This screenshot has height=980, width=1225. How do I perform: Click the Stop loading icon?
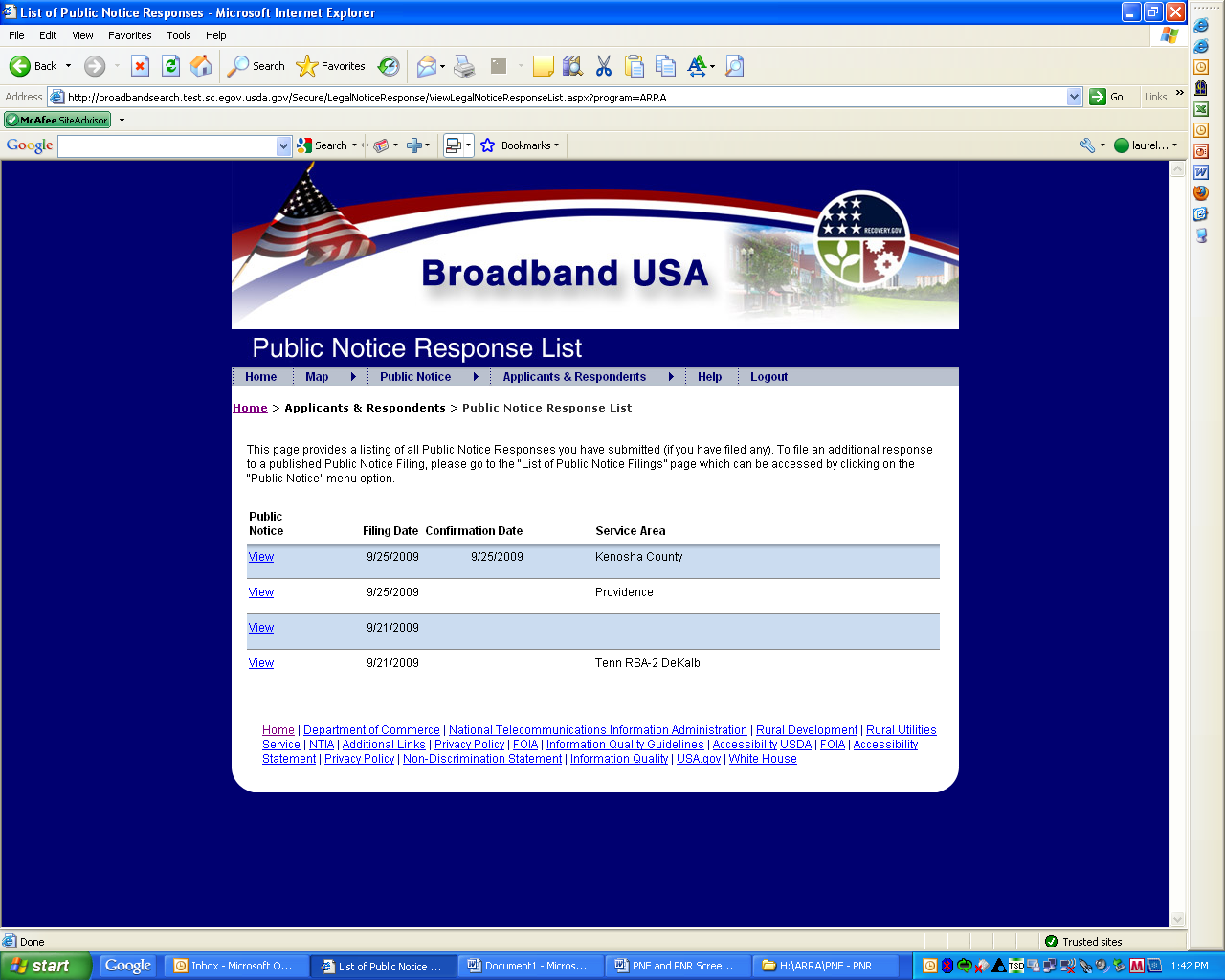tap(140, 66)
